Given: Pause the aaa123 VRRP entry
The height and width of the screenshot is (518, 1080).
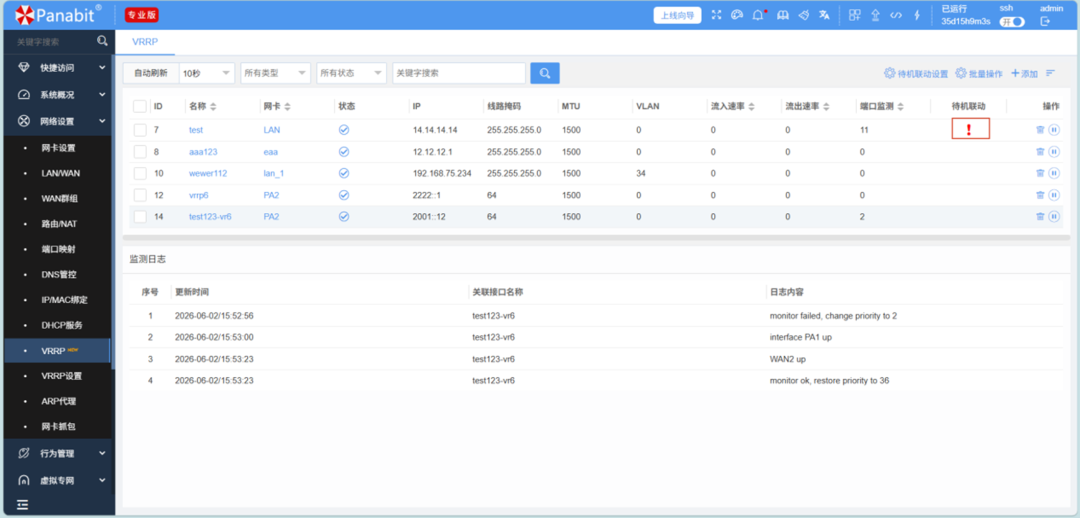Looking at the screenshot, I should coord(1054,152).
